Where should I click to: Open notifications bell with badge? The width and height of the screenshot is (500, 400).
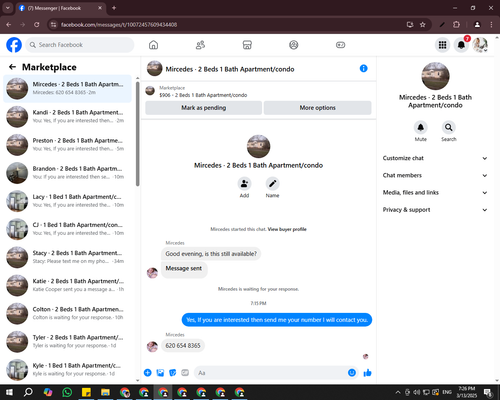[461, 45]
